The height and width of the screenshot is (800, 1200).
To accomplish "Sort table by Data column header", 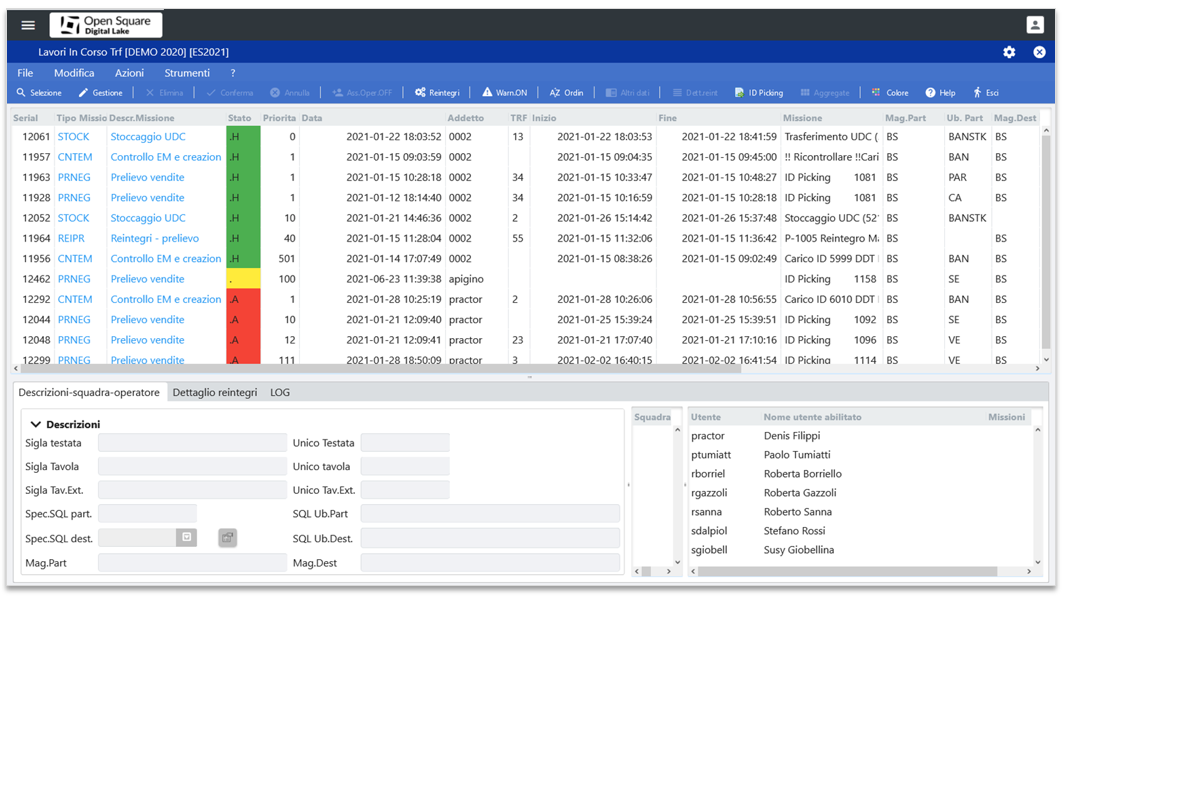I will (312, 118).
